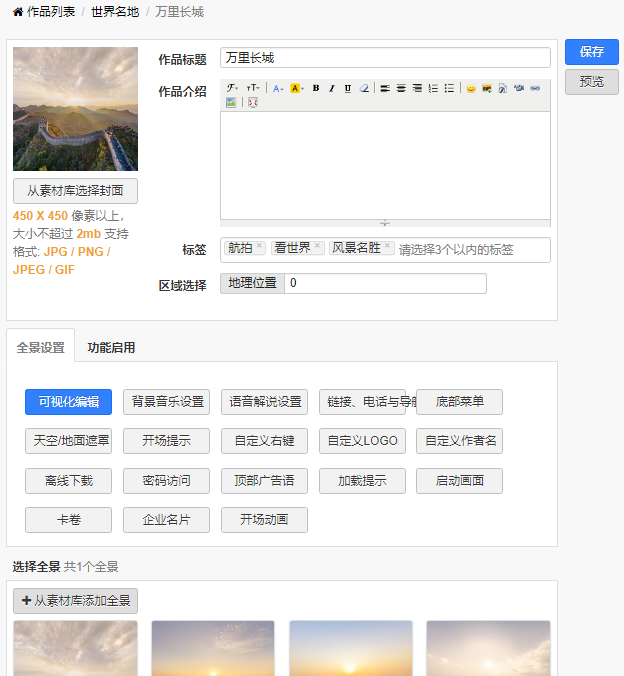Open 自定义作者名 settings
The height and width of the screenshot is (676, 624).
[459, 441]
